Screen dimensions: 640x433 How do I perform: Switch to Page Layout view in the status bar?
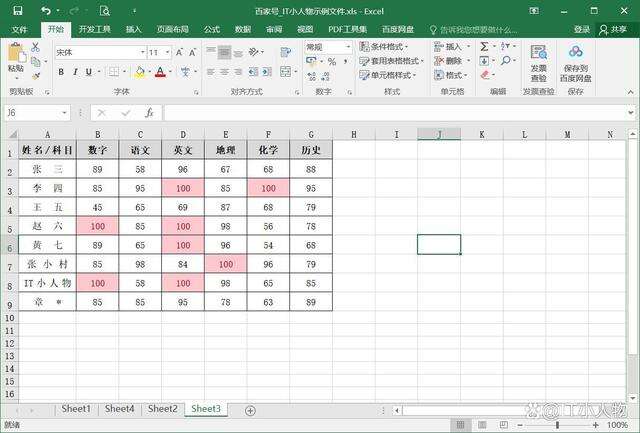click(482, 425)
